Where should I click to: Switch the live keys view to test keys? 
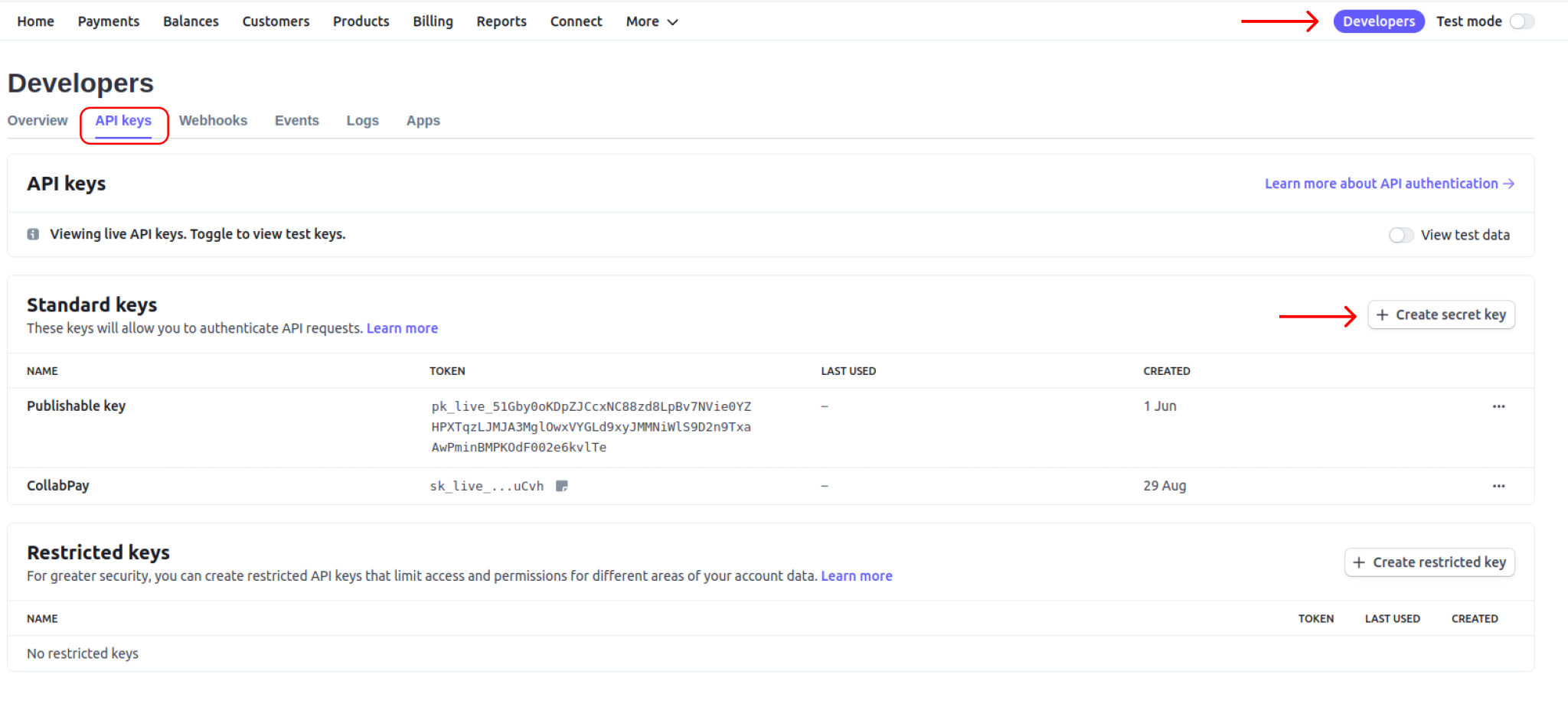(1401, 235)
